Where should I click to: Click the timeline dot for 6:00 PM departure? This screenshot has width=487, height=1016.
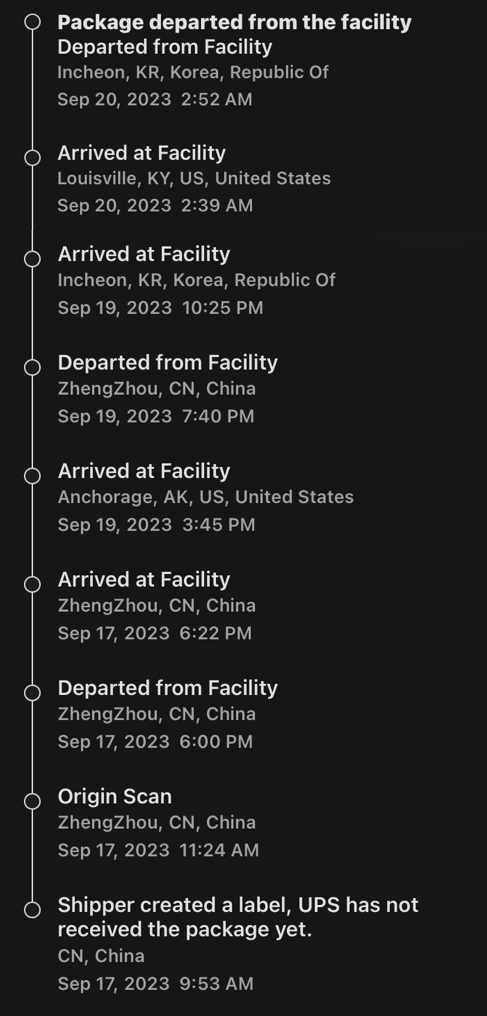pos(32,692)
